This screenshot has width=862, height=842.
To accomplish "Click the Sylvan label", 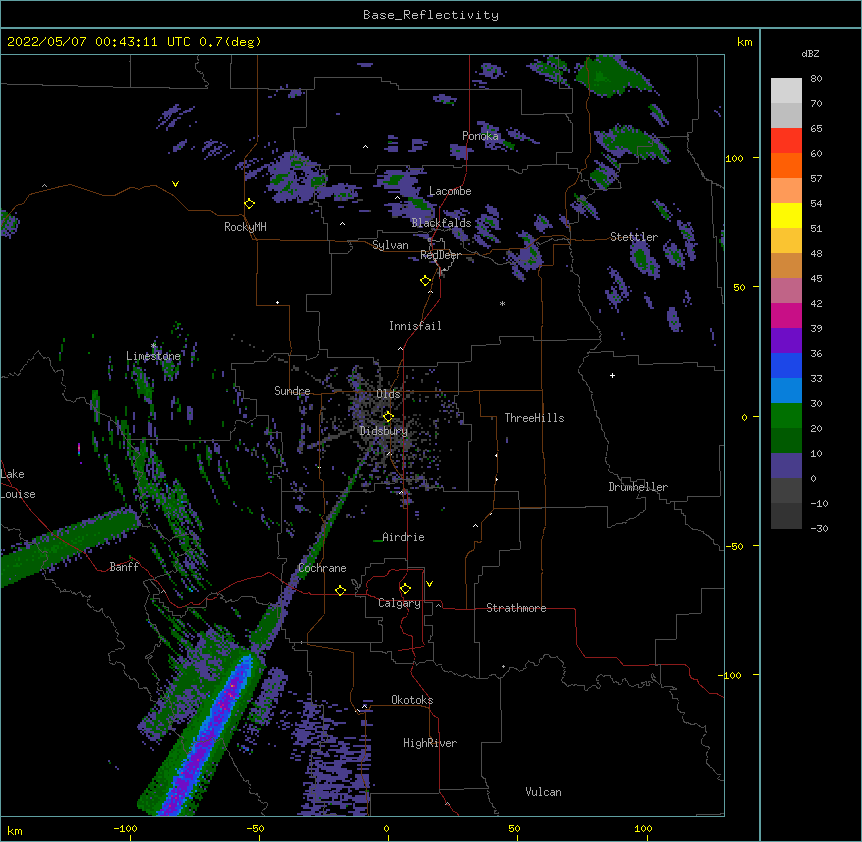I will (x=390, y=245).
